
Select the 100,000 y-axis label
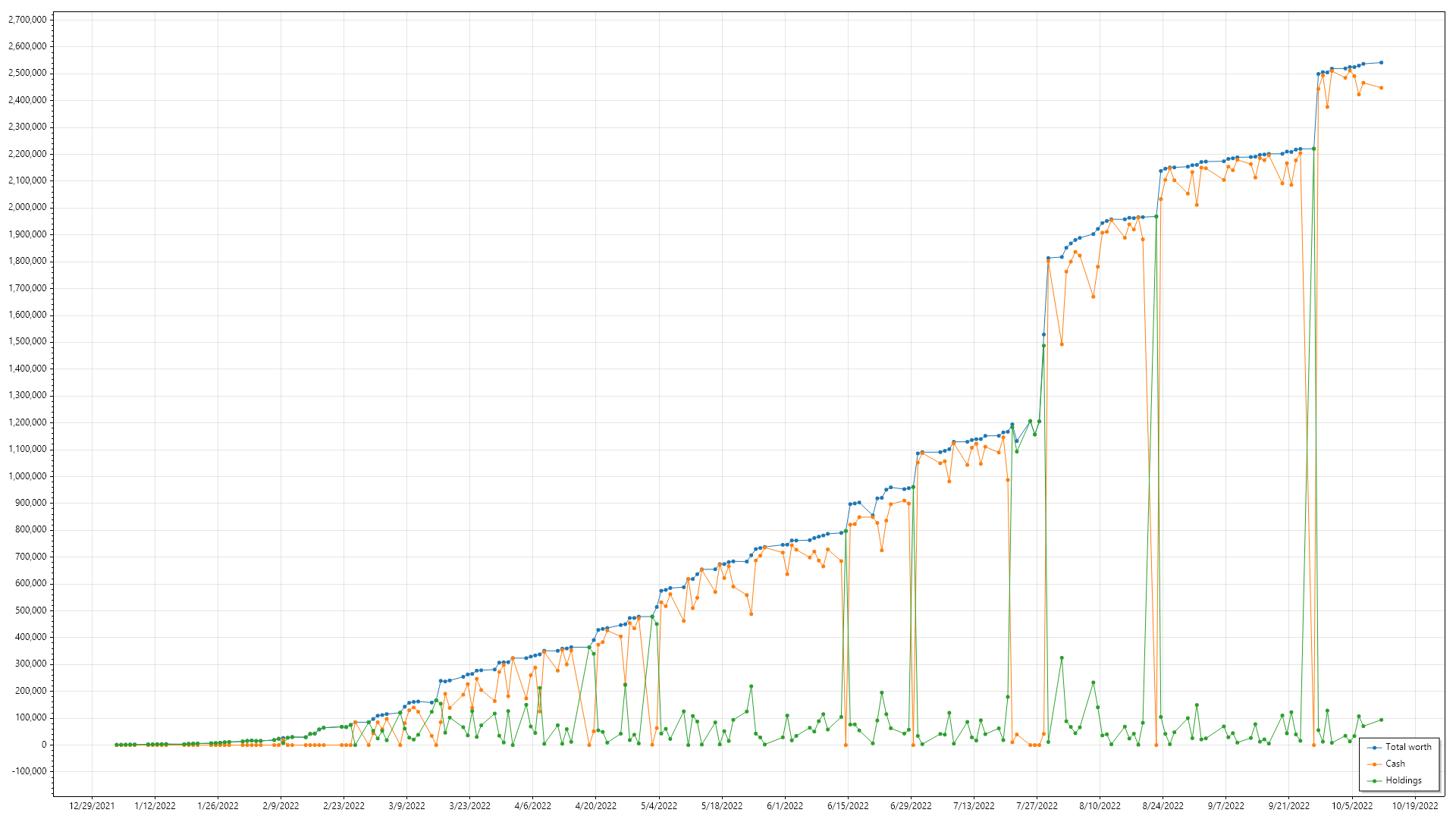pyautogui.click(x=30, y=717)
